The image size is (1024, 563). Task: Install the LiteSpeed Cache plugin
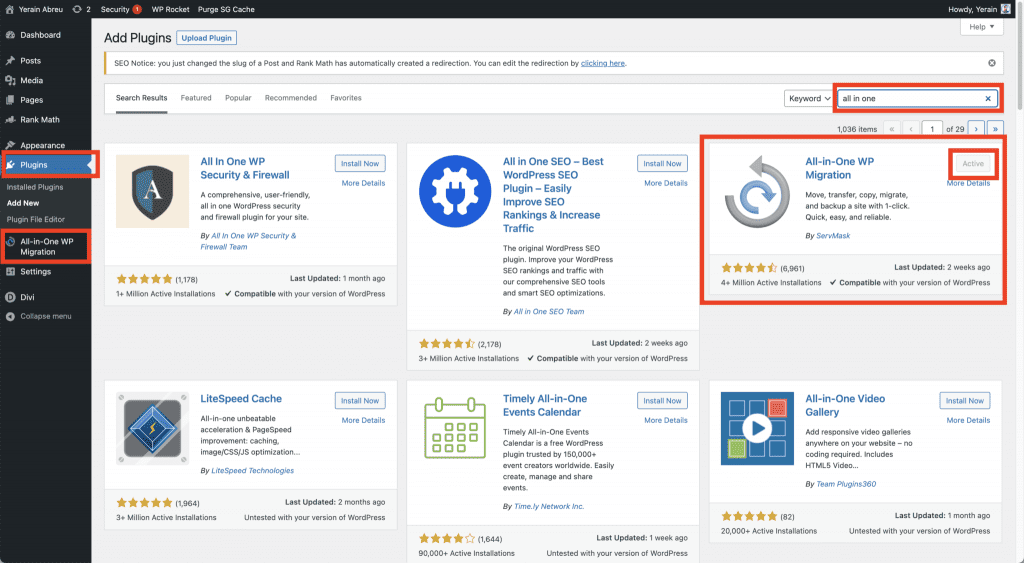pos(360,401)
